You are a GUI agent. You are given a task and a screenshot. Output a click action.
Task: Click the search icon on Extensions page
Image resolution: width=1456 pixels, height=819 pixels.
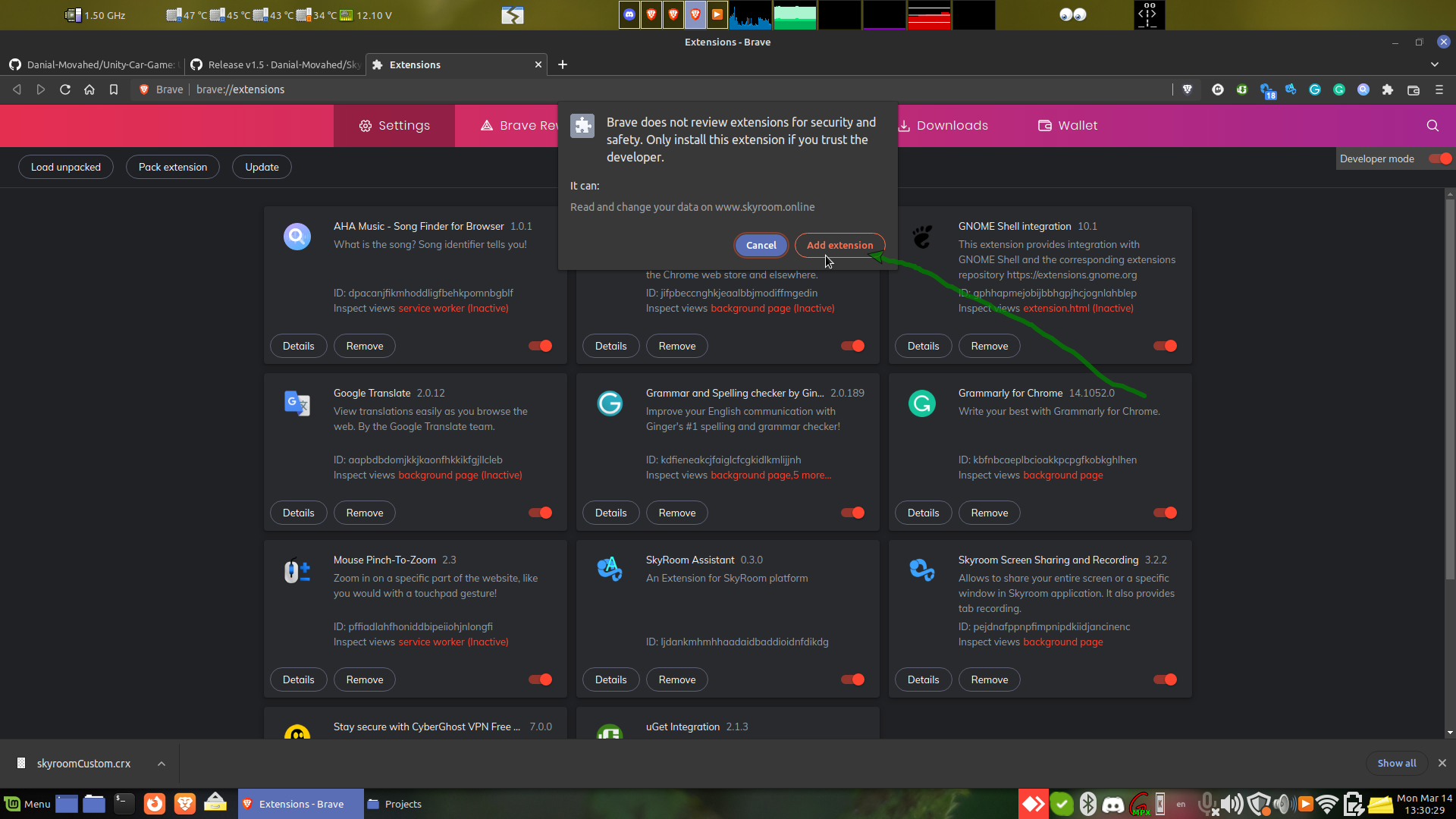click(1432, 126)
